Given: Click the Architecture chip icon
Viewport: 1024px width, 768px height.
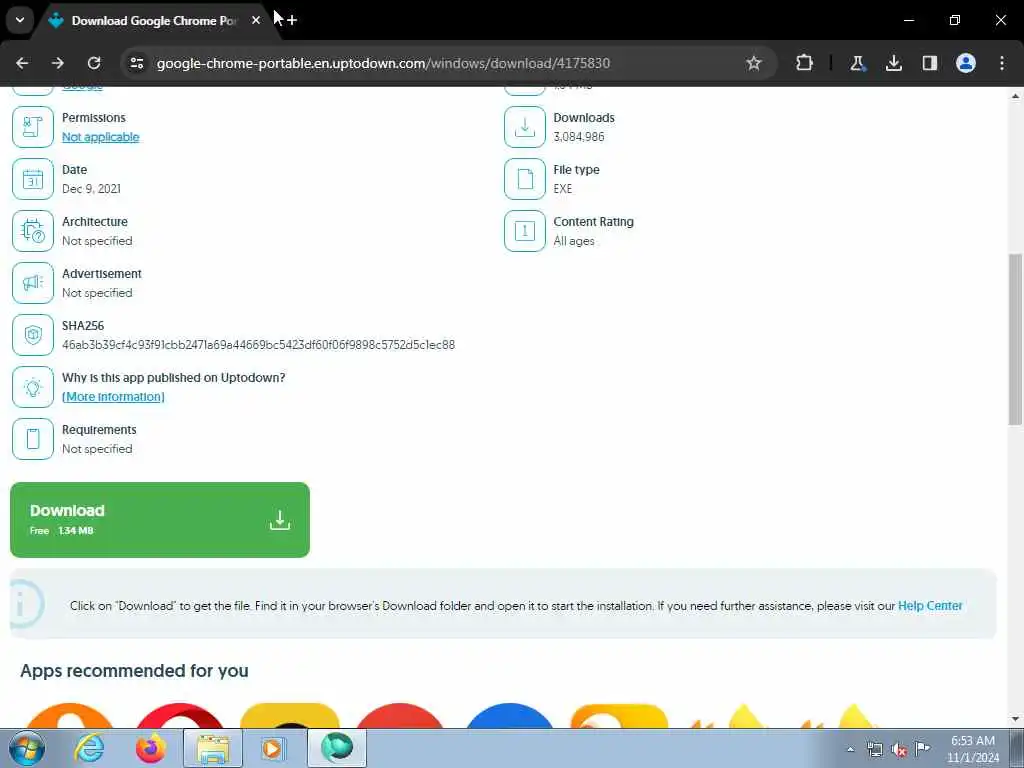Looking at the screenshot, I should pyautogui.click(x=33, y=231).
